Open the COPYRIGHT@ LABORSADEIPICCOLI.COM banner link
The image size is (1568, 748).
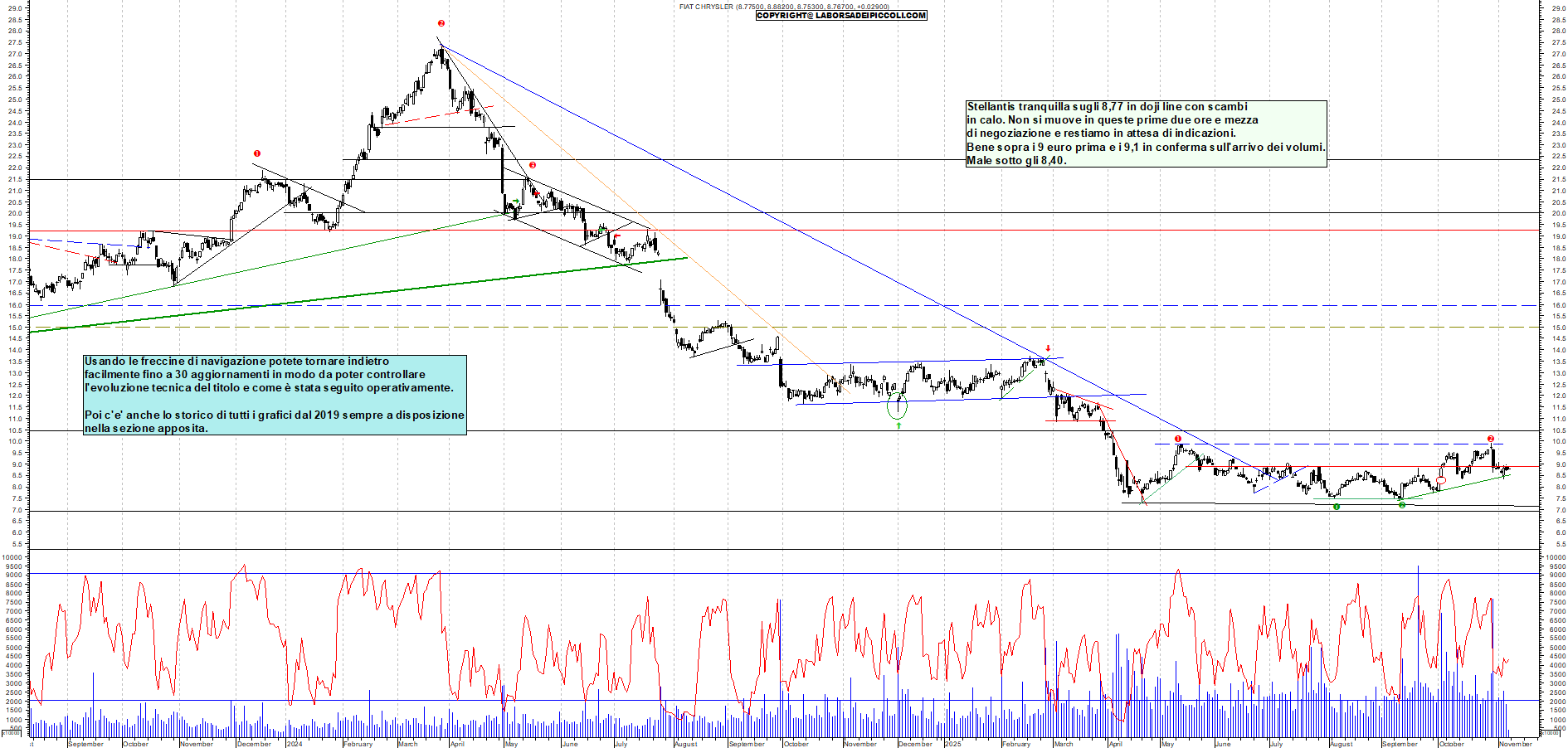[x=840, y=15]
